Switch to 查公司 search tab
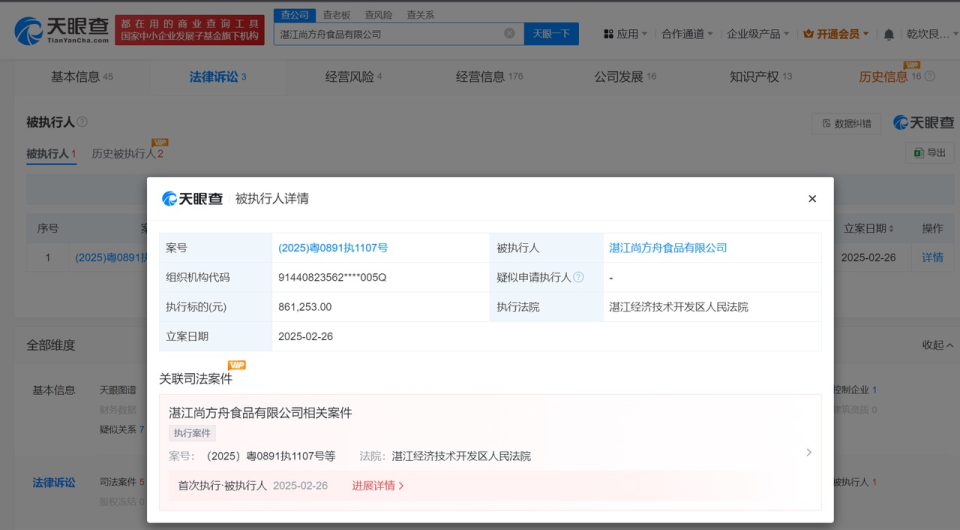The image size is (960, 530). click(x=294, y=15)
